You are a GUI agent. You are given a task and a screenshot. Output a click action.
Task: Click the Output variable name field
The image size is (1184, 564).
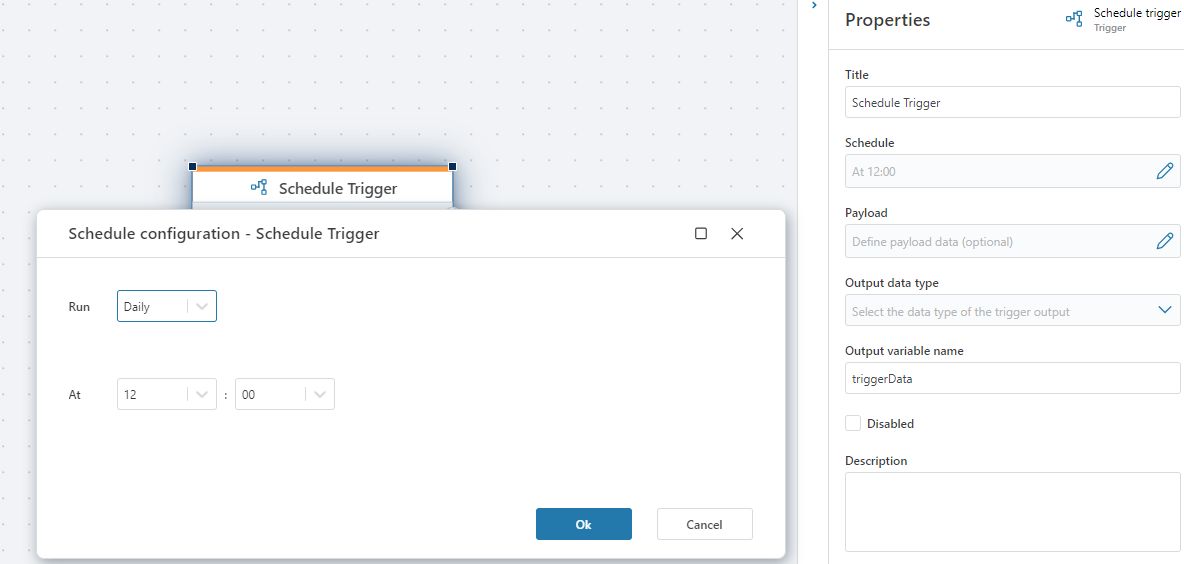[x=1012, y=379]
